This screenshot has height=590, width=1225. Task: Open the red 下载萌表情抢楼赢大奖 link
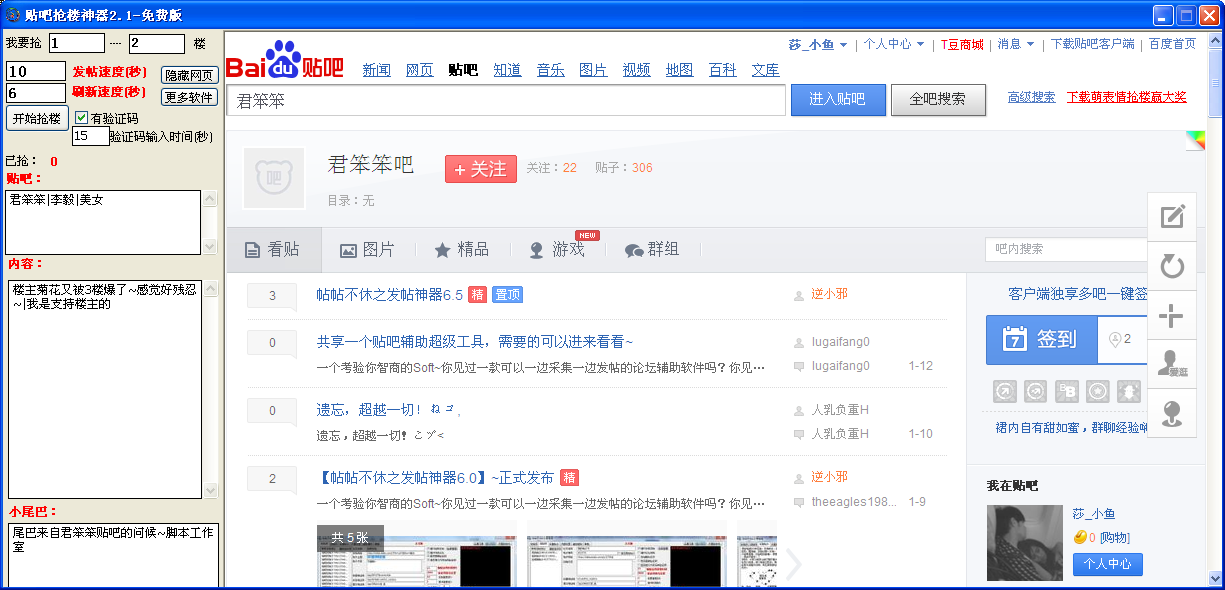point(1127,97)
